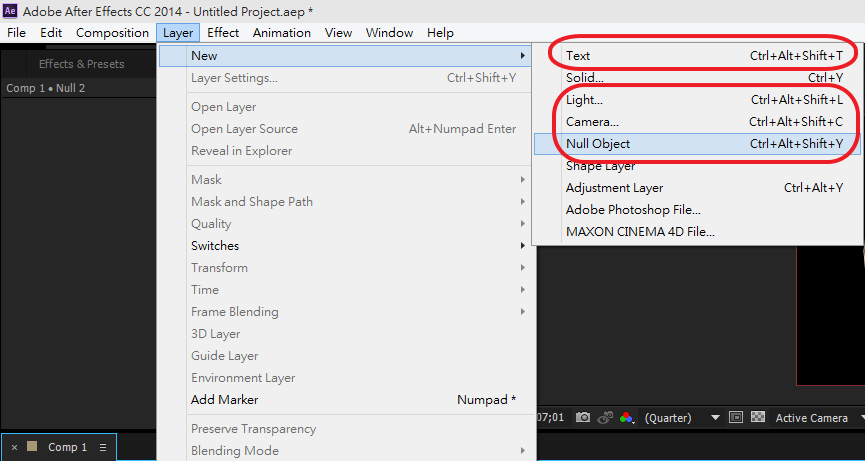This screenshot has height=461, width=865.
Task: Open the Help menu
Action: click(440, 33)
